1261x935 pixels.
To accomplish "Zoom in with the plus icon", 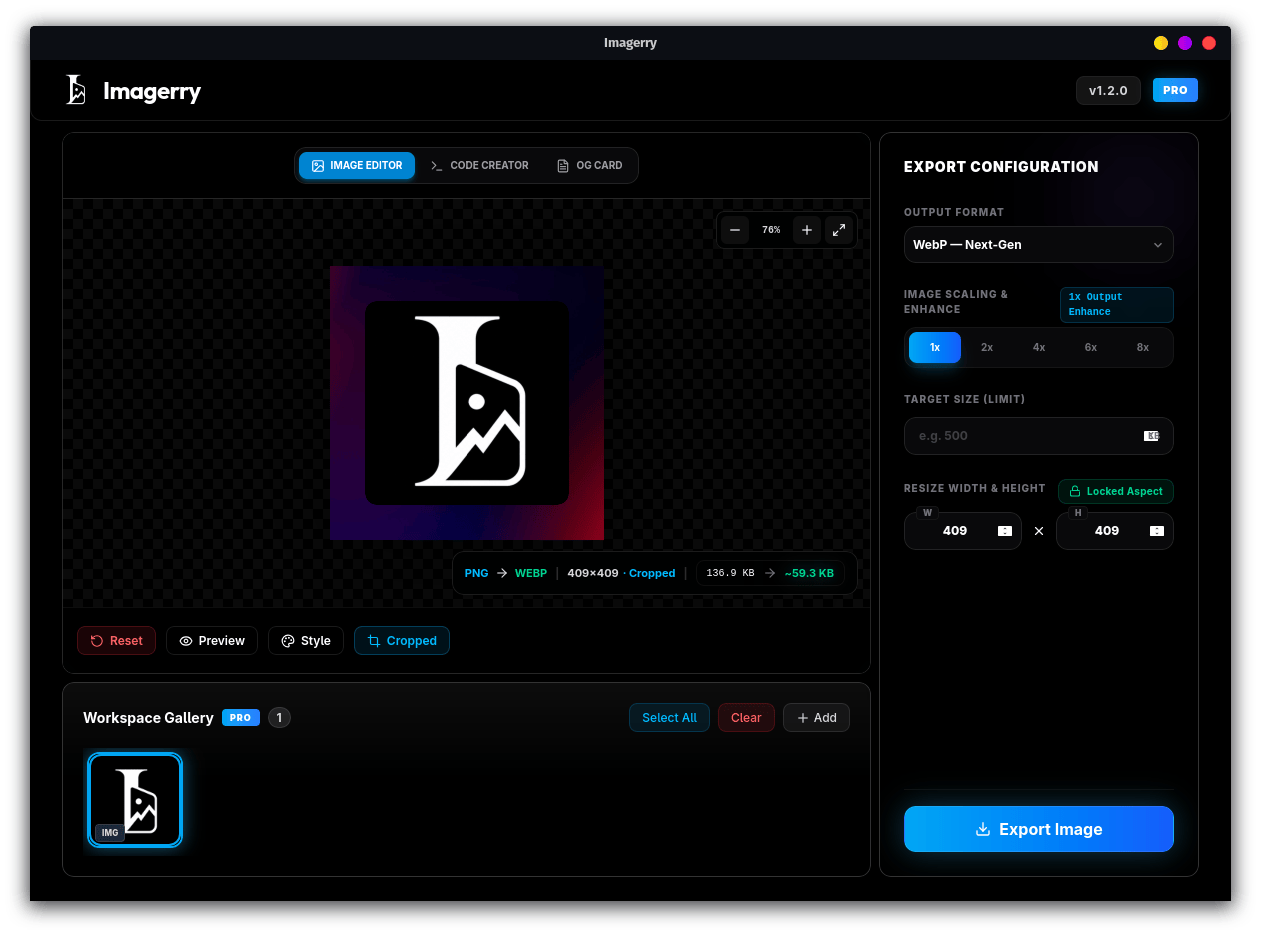I will [x=807, y=230].
